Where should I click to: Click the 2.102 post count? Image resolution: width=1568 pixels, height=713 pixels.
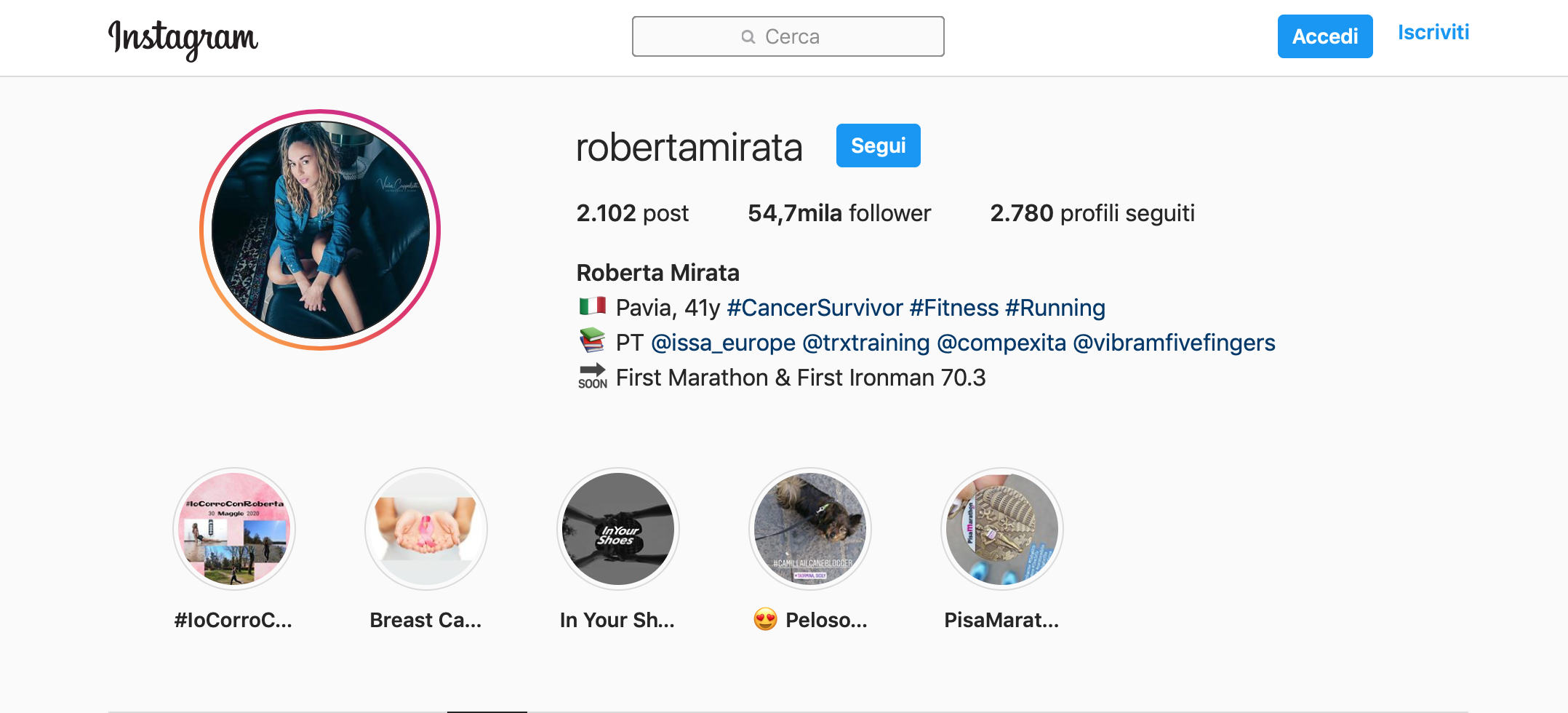tap(633, 213)
